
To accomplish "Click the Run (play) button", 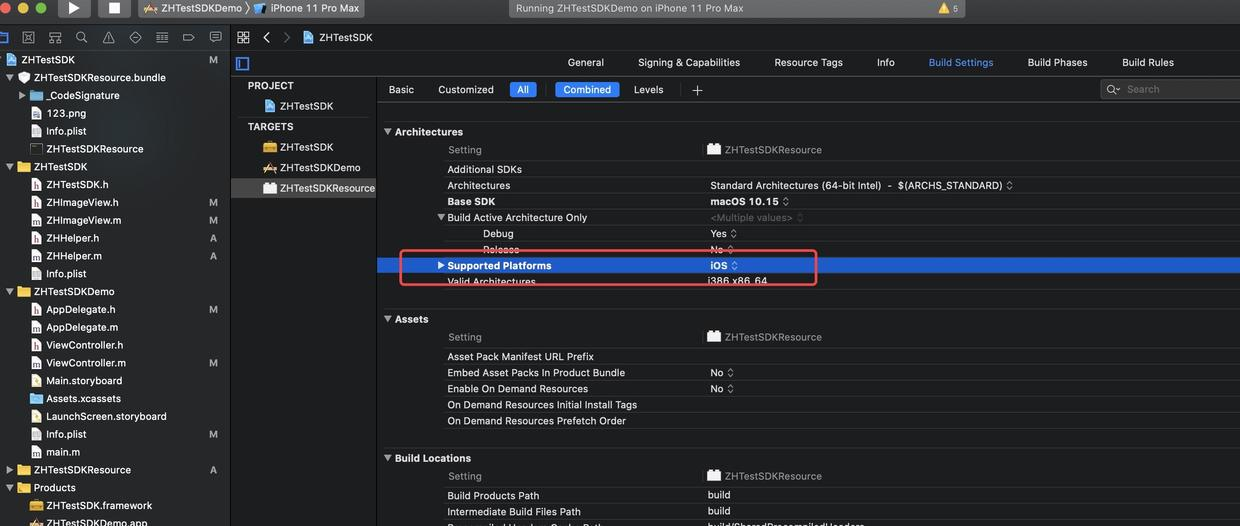I will coord(74,8).
